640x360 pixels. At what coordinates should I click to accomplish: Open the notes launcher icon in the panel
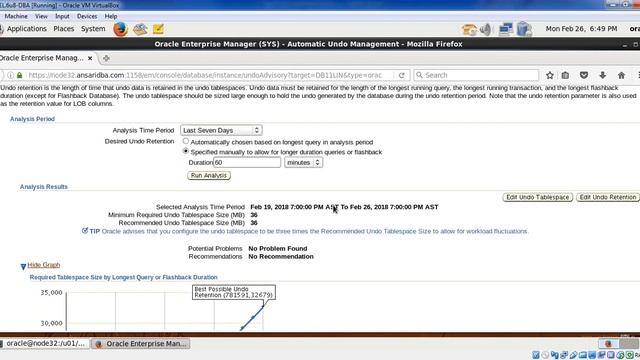click(x=158, y=29)
